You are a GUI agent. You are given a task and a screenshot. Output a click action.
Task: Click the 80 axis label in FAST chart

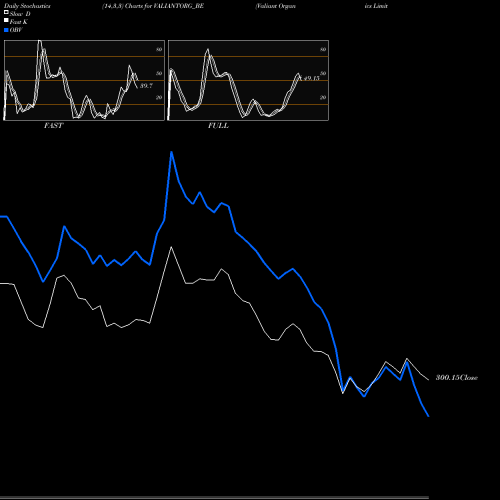[x=159, y=49]
